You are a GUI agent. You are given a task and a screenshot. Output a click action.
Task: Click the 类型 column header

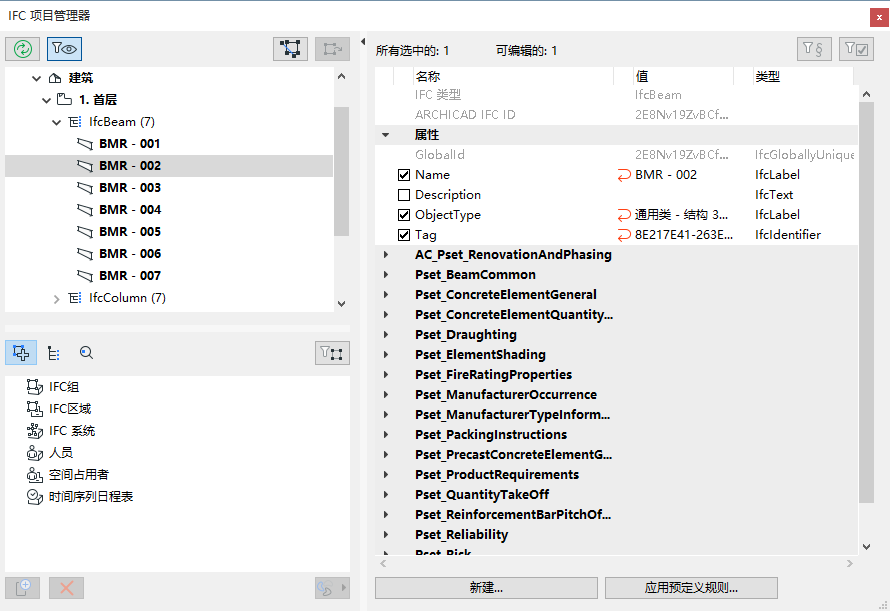coord(803,76)
